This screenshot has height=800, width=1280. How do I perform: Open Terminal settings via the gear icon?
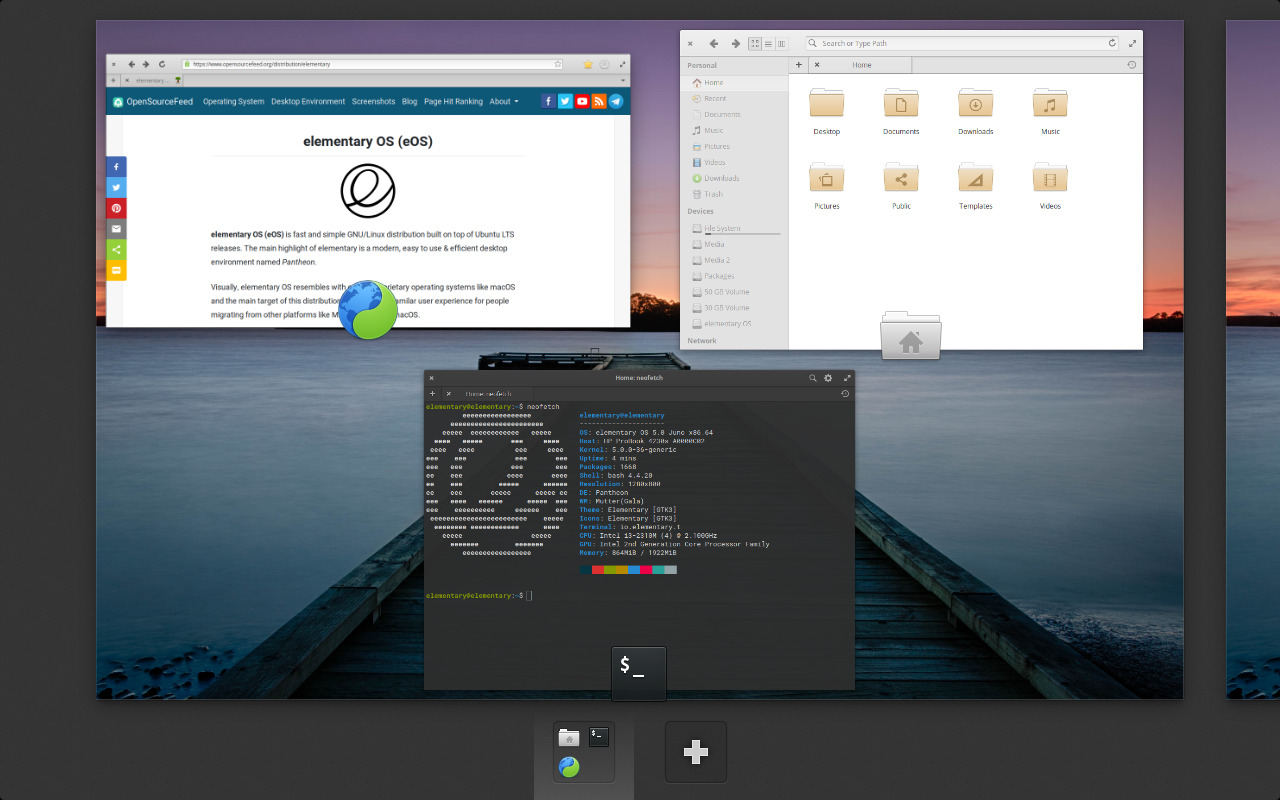(828, 378)
